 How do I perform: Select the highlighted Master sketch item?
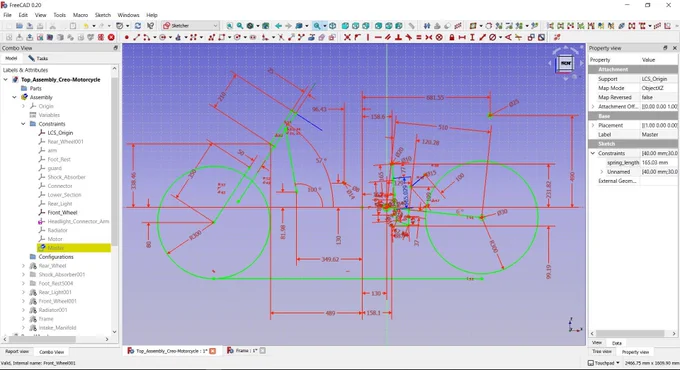56,248
